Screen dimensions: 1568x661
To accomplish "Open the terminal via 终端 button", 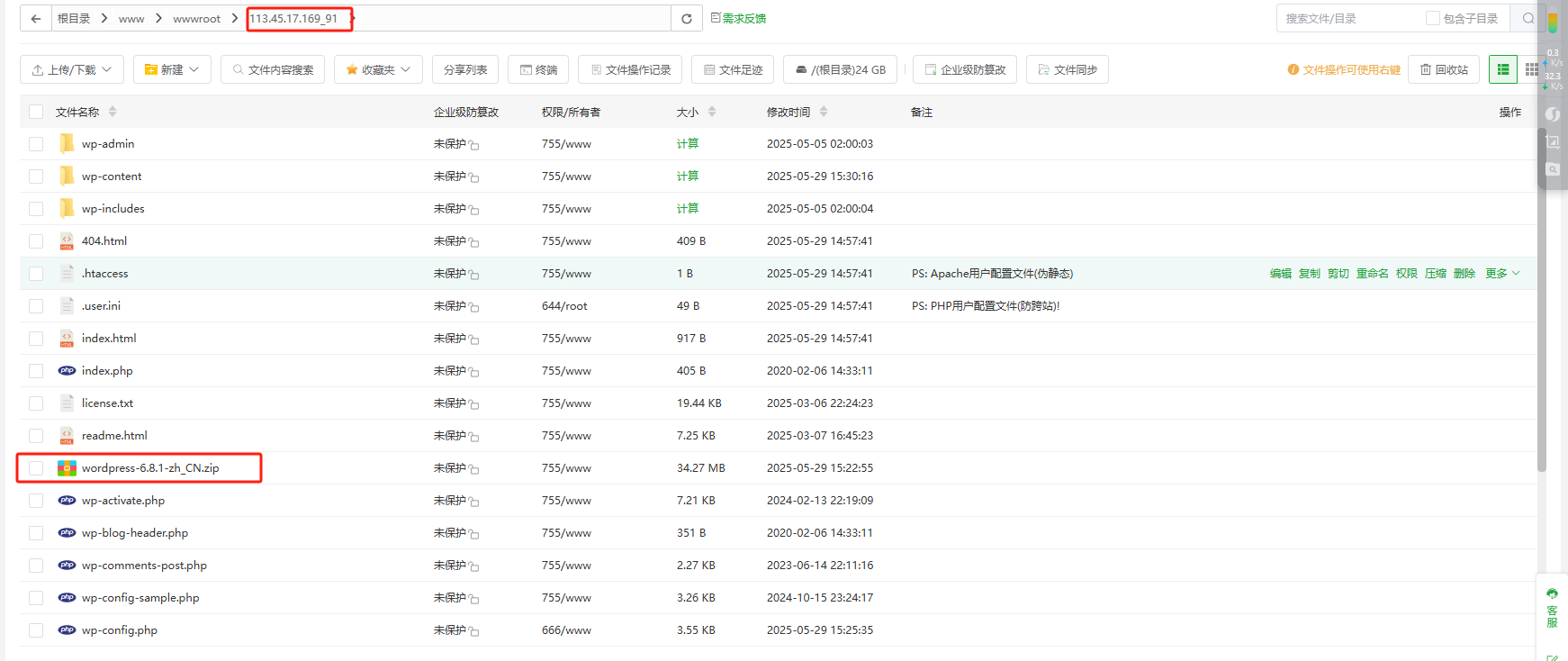I will pyautogui.click(x=538, y=69).
